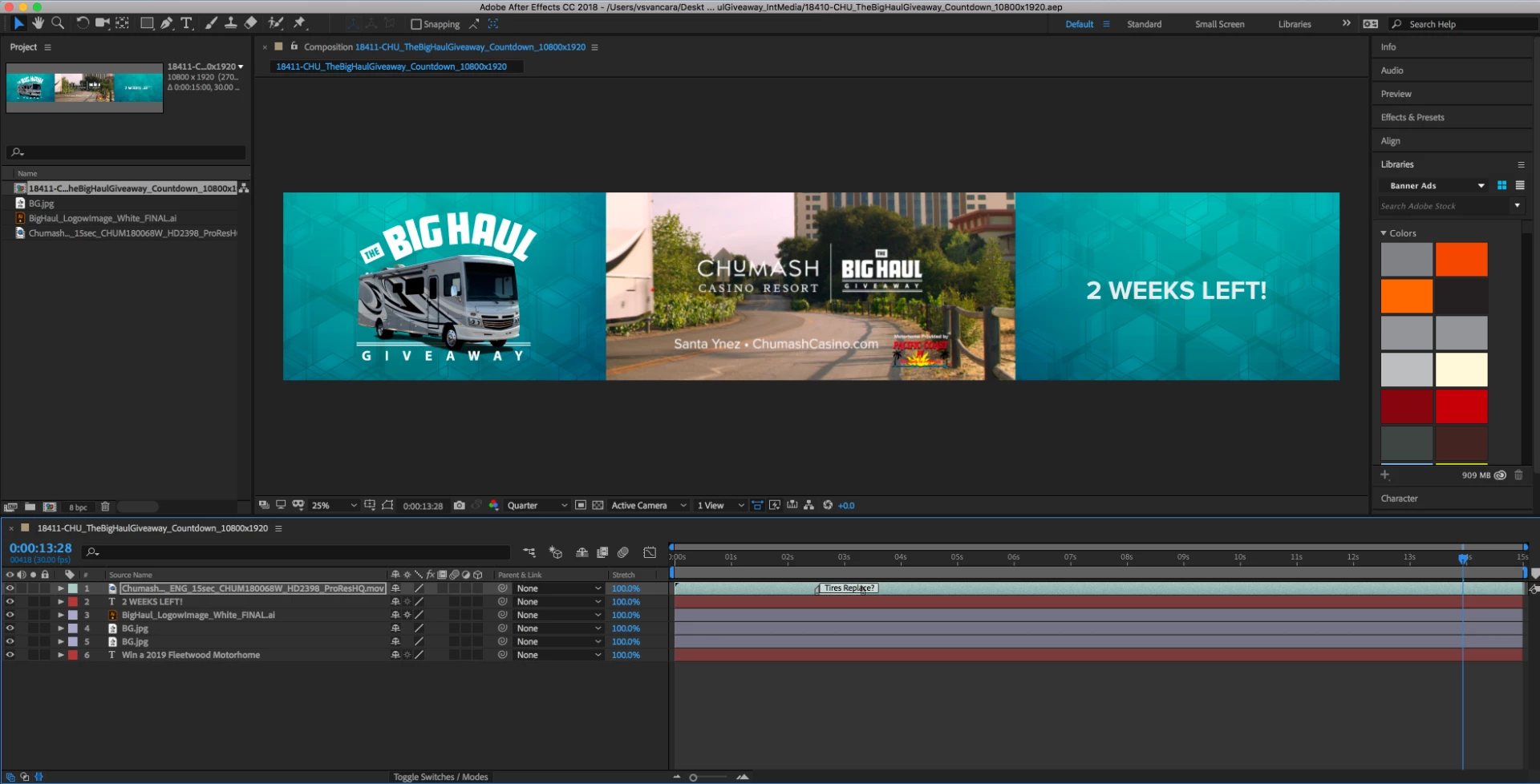The height and width of the screenshot is (784, 1540).
Task: Switch to the Standard workspace
Action: [x=1144, y=24]
